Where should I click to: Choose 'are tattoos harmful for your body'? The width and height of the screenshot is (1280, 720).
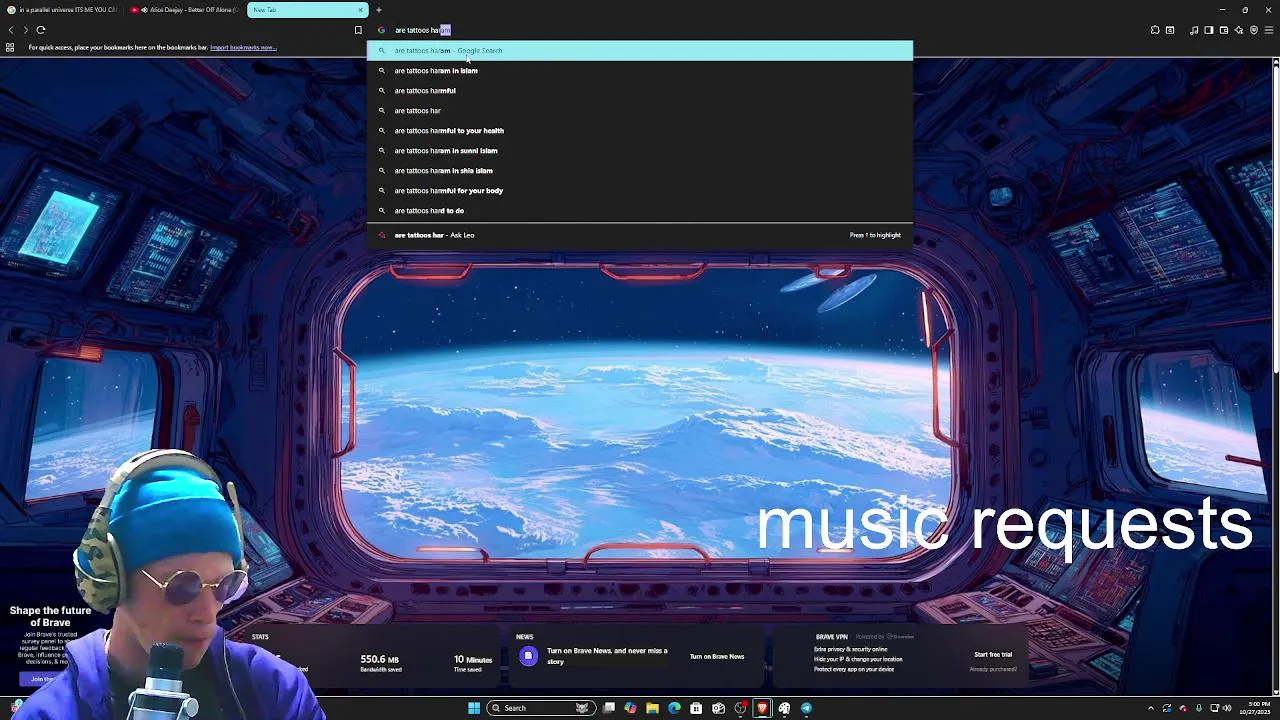coord(640,190)
